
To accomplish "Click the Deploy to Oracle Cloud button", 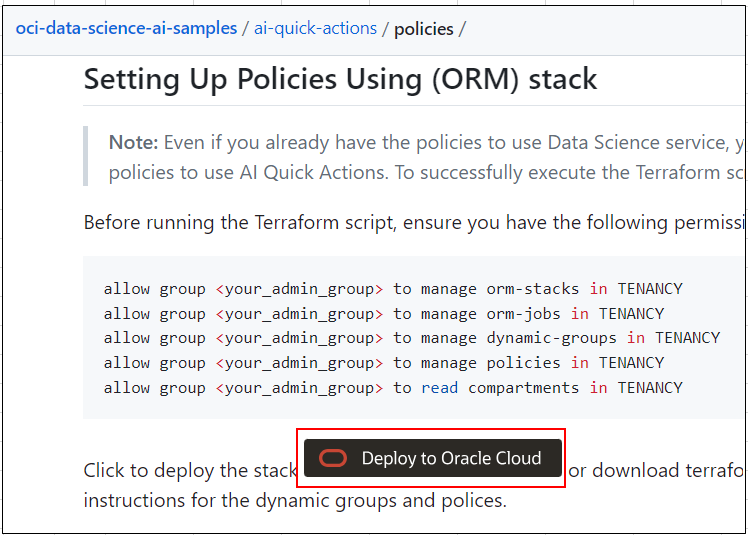I will tap(433, 458).
